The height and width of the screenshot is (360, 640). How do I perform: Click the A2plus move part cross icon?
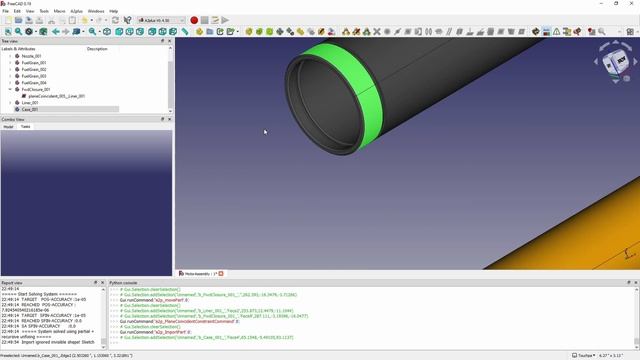pos(280,31)
